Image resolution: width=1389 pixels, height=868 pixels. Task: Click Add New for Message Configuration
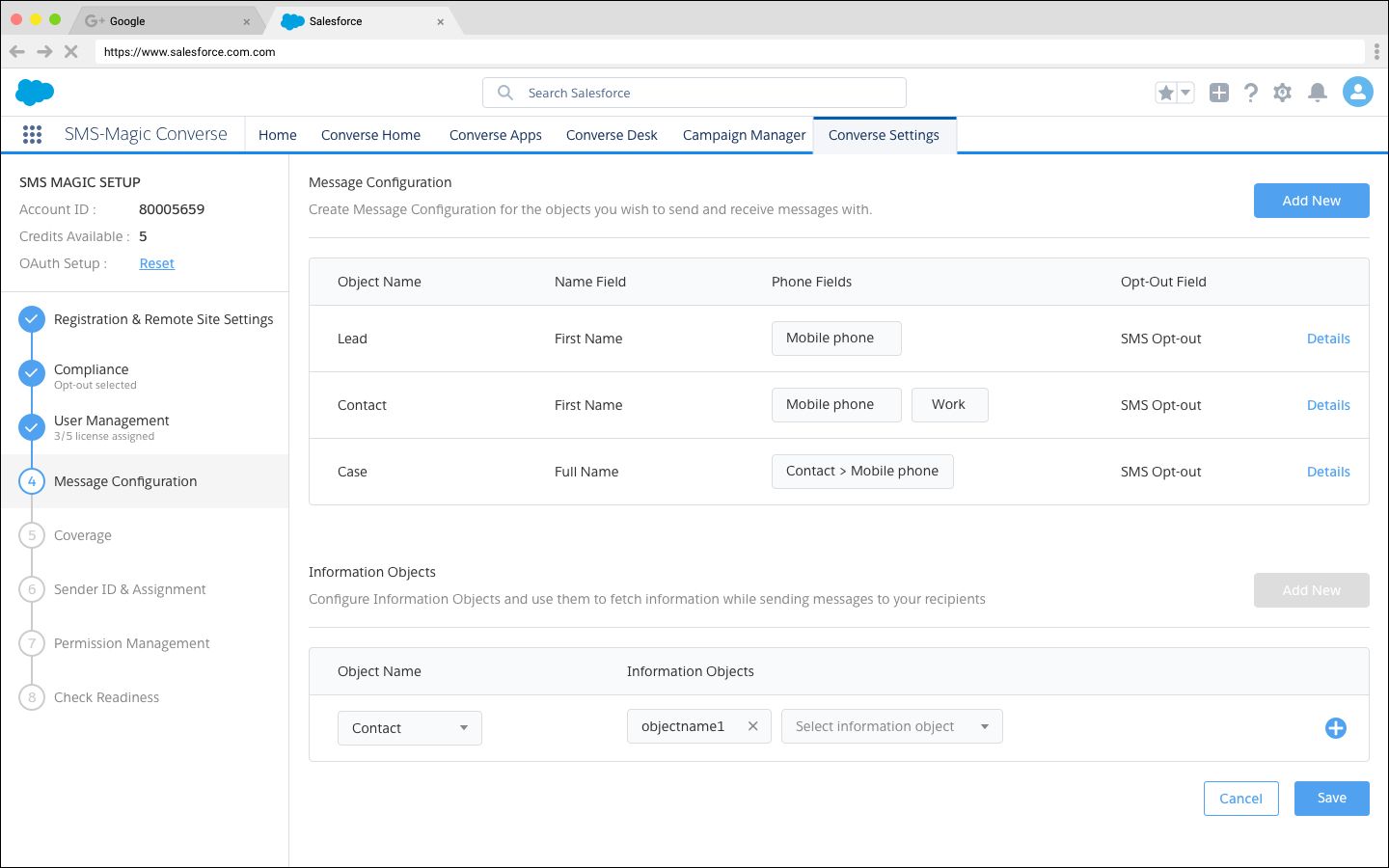(x=1312, y=201)
